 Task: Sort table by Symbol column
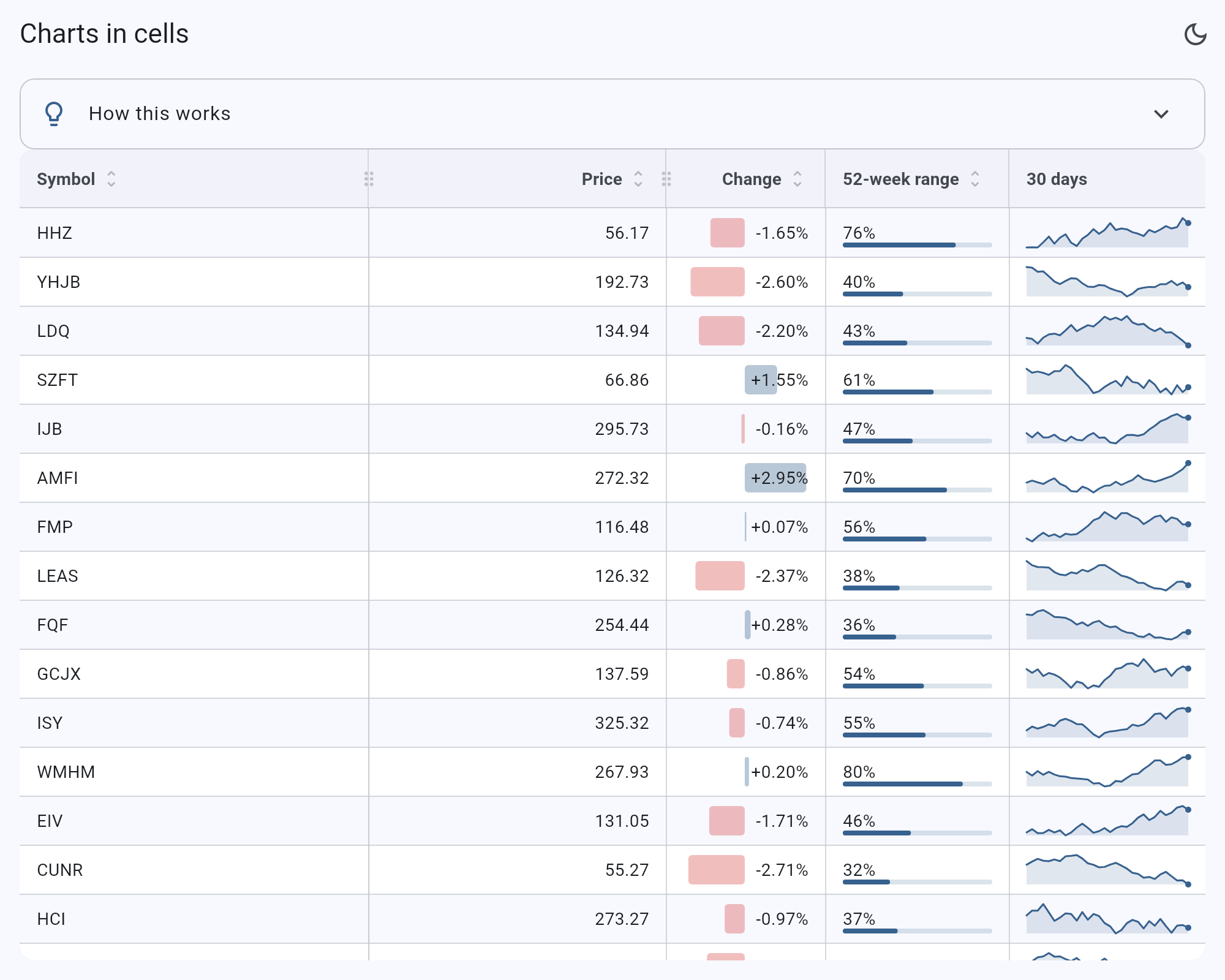coord(111,179)
